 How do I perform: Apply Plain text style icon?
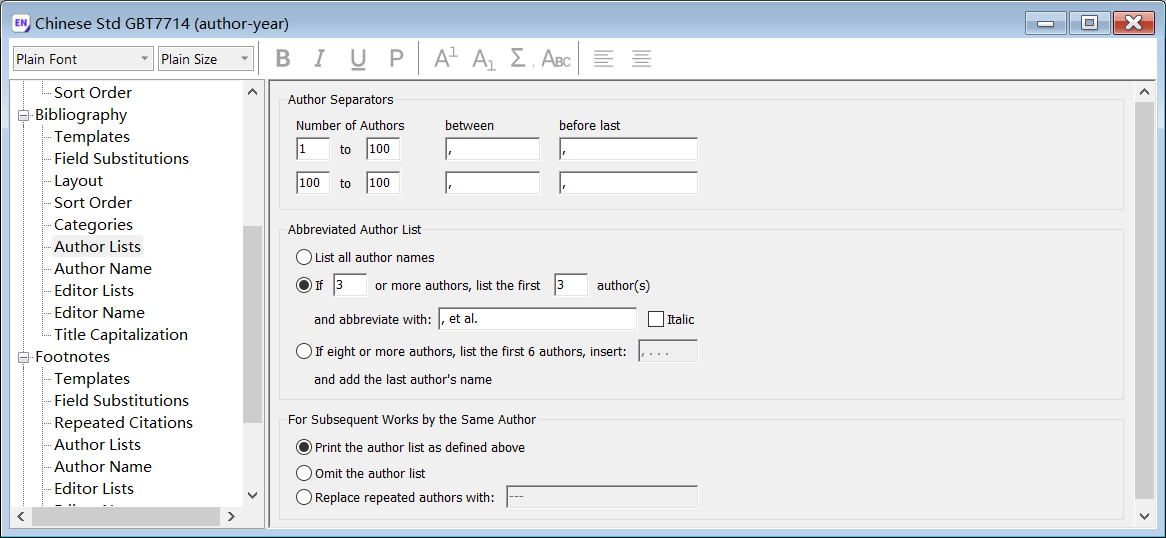coord(396,59)
